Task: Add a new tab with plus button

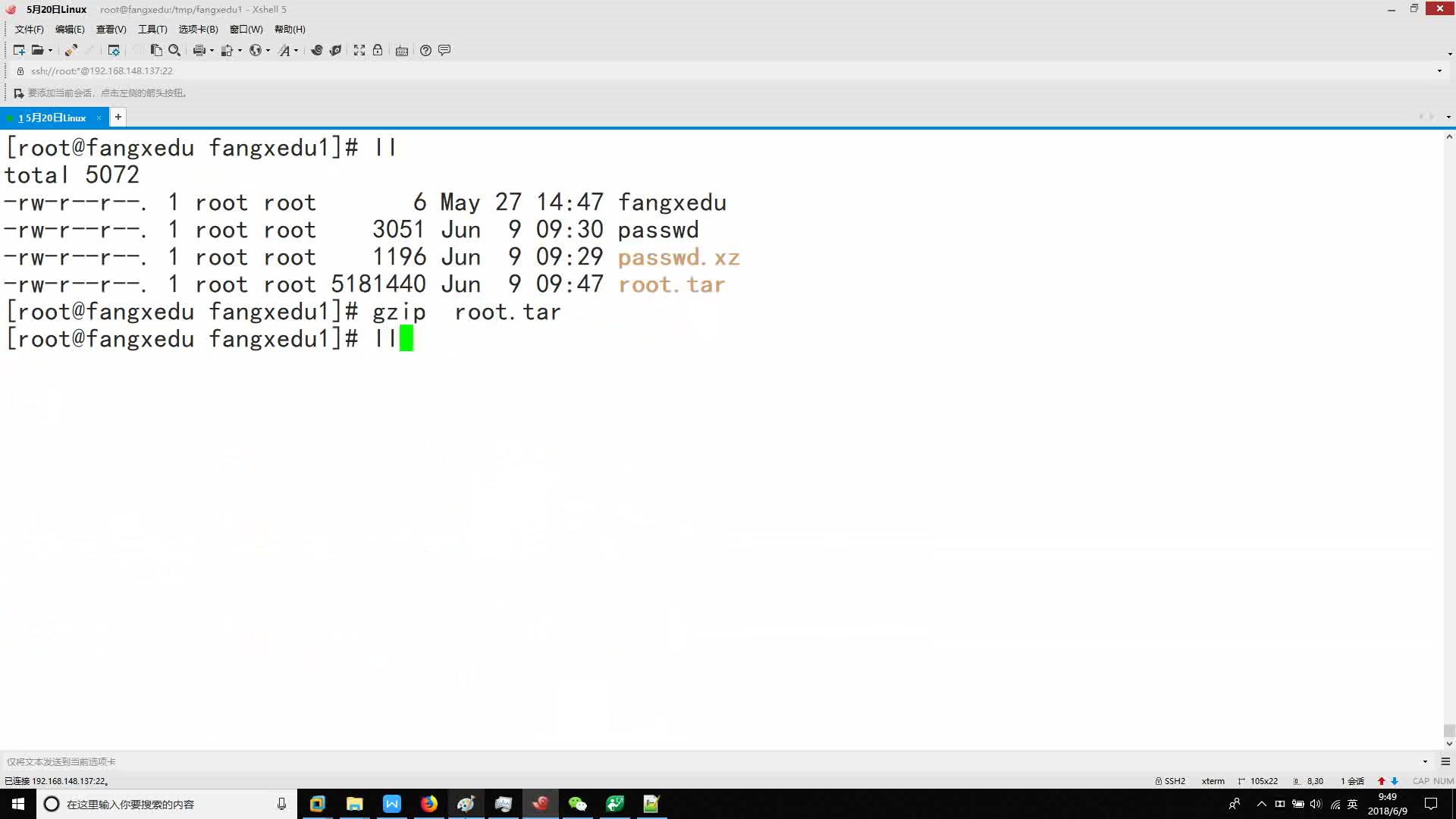Action: [x=118, y=117]
